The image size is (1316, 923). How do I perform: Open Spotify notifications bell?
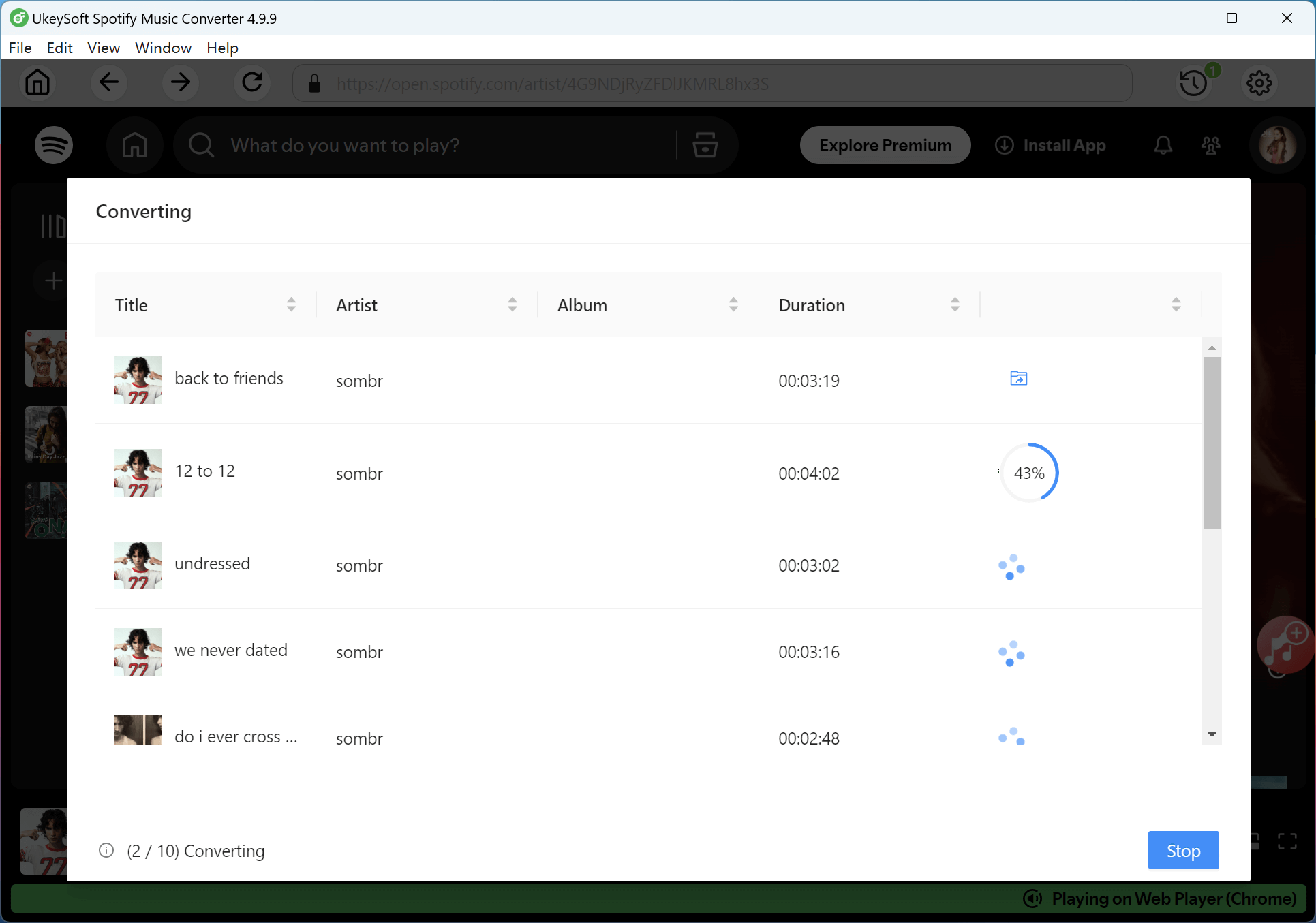1163,145
